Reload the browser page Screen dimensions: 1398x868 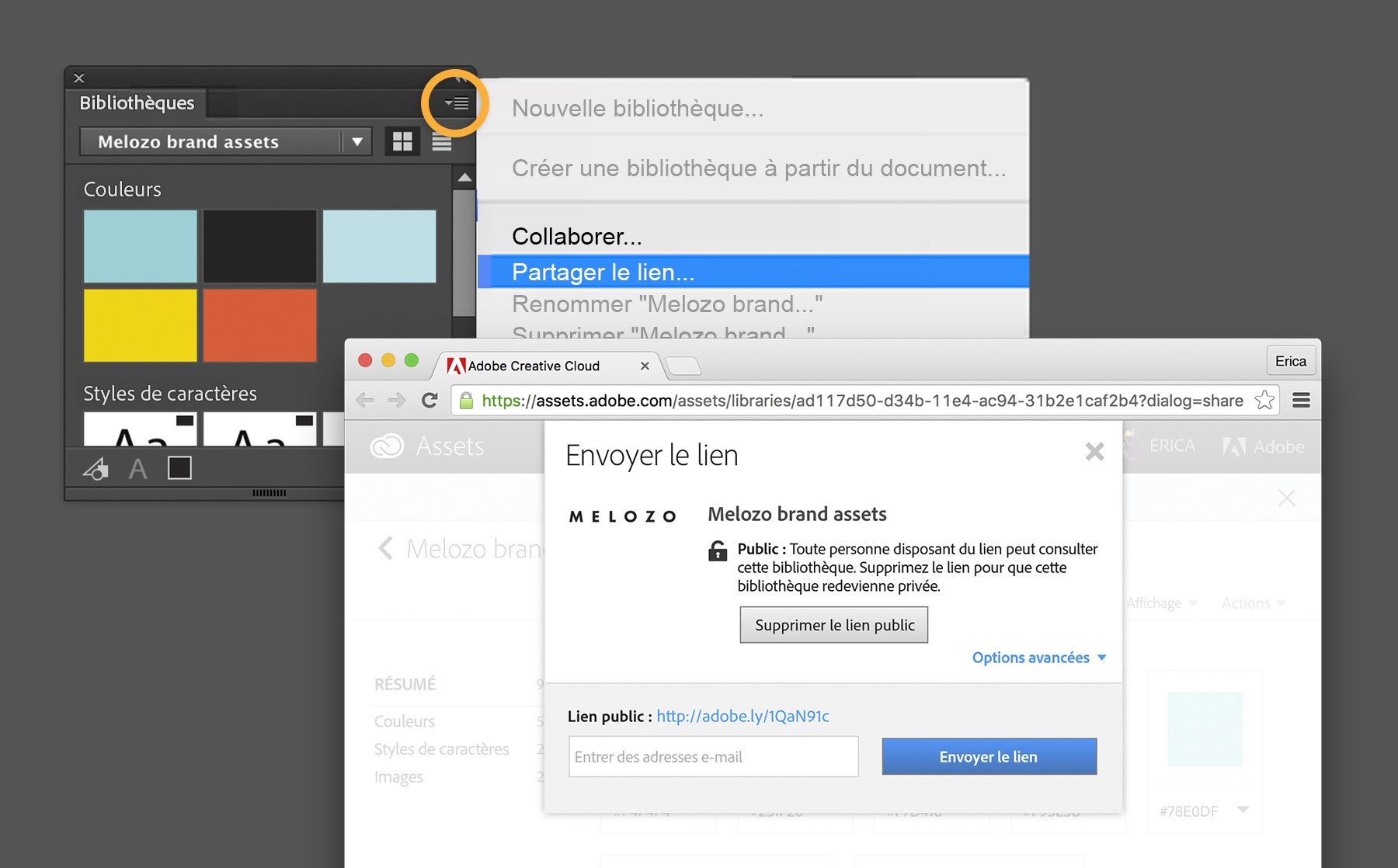click(x=429, y=401)
